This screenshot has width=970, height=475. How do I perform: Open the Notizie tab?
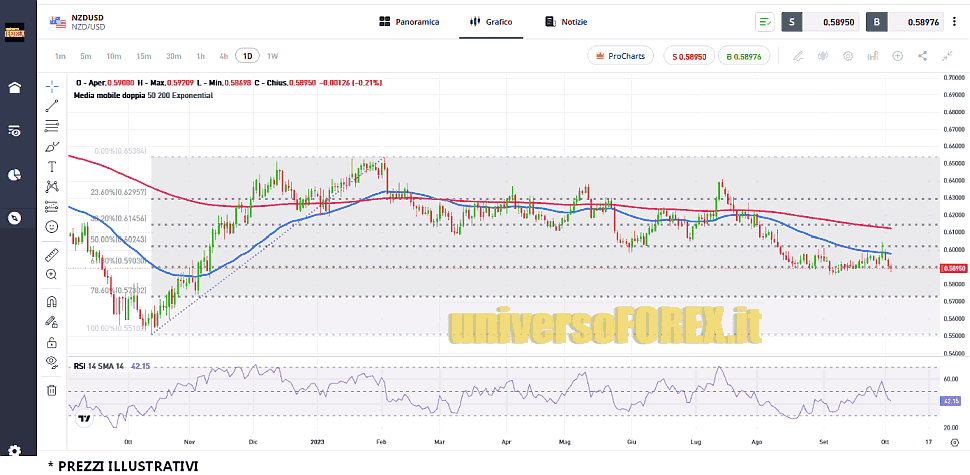pyautogui.click(x=566, y=21)
